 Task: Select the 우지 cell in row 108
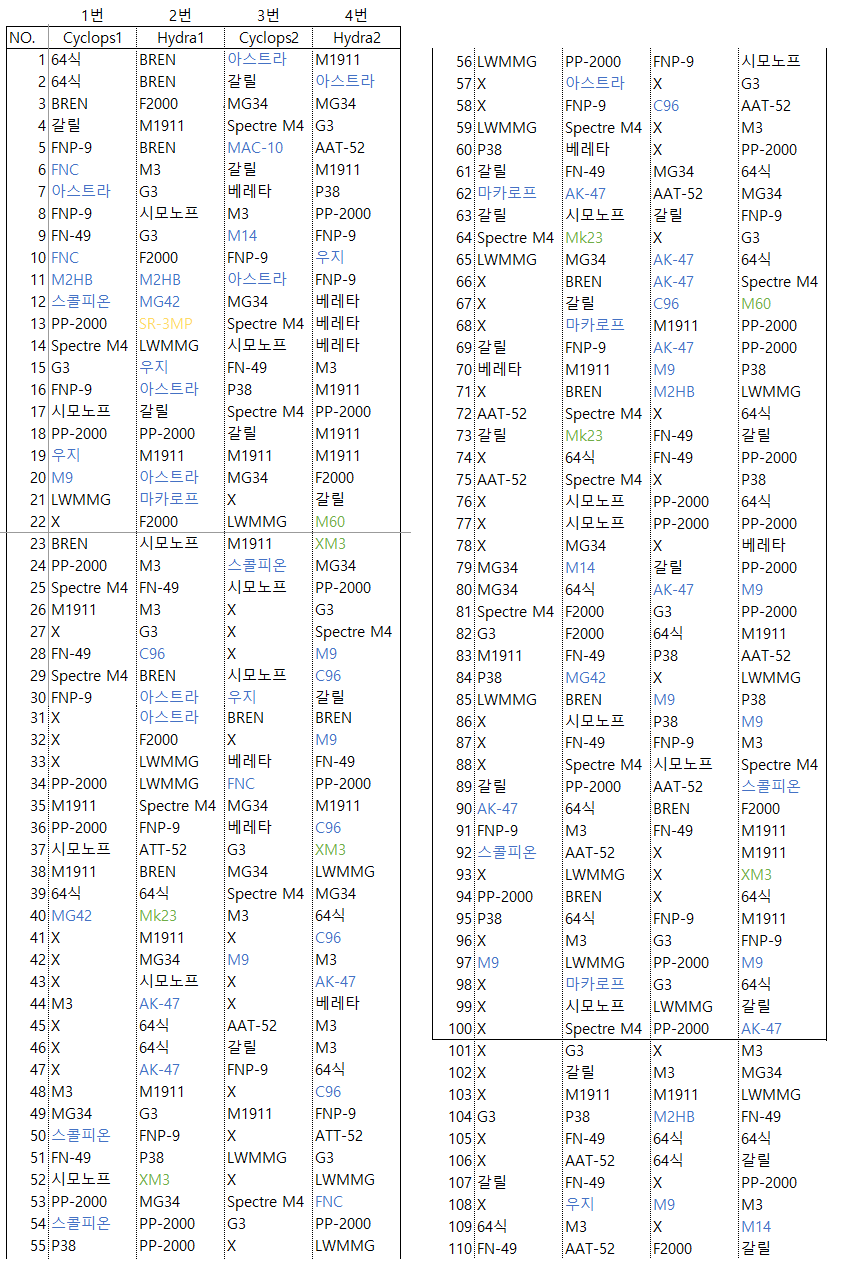coord(580,1204)
